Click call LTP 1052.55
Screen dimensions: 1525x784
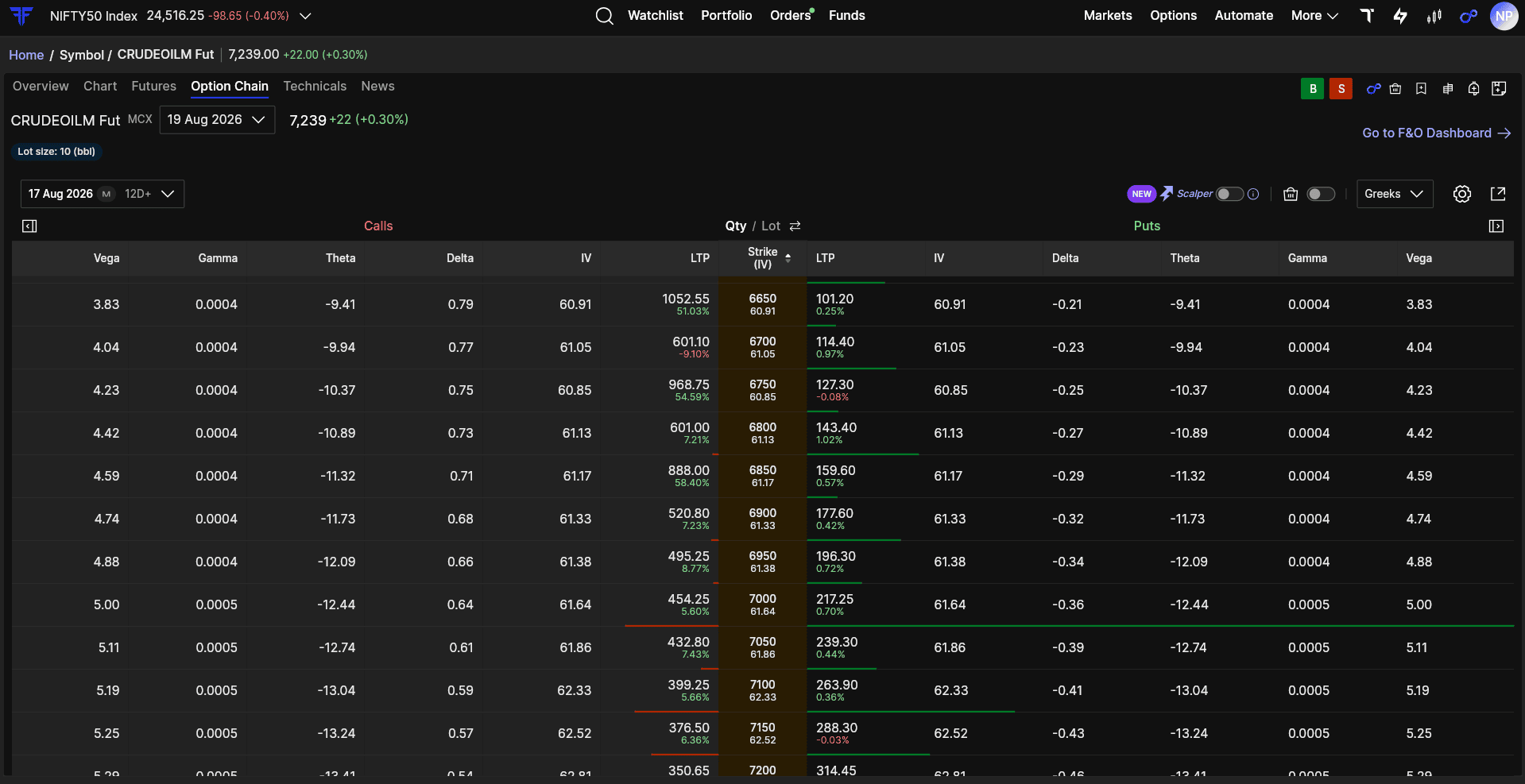click(685, 299)
